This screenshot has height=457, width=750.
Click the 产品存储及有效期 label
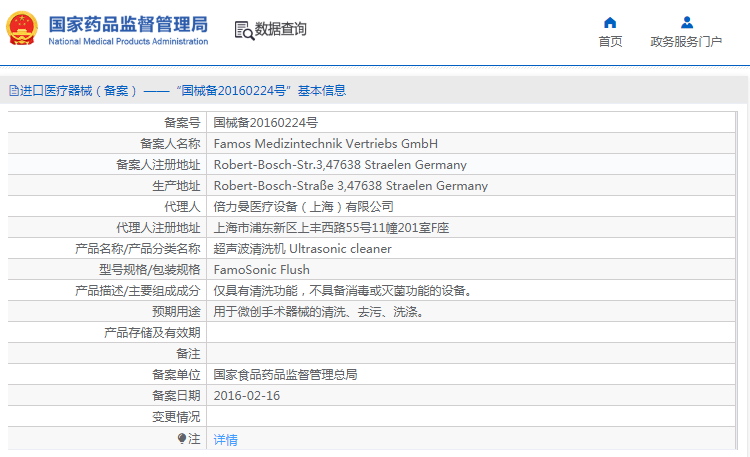[x=152, y=333]
